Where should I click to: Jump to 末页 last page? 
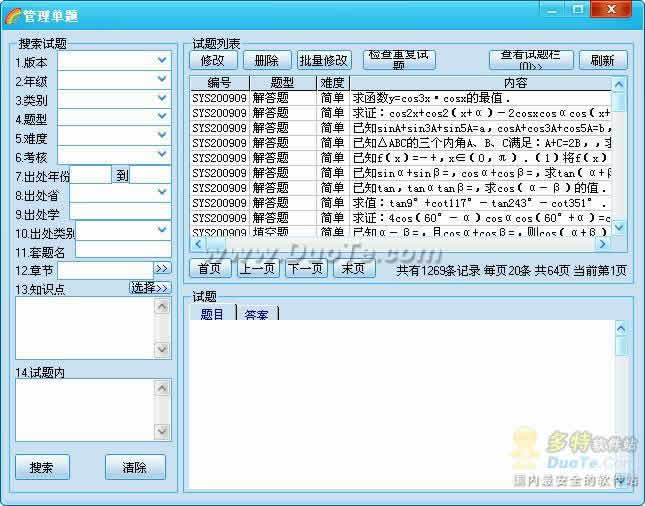pos(354,268)
